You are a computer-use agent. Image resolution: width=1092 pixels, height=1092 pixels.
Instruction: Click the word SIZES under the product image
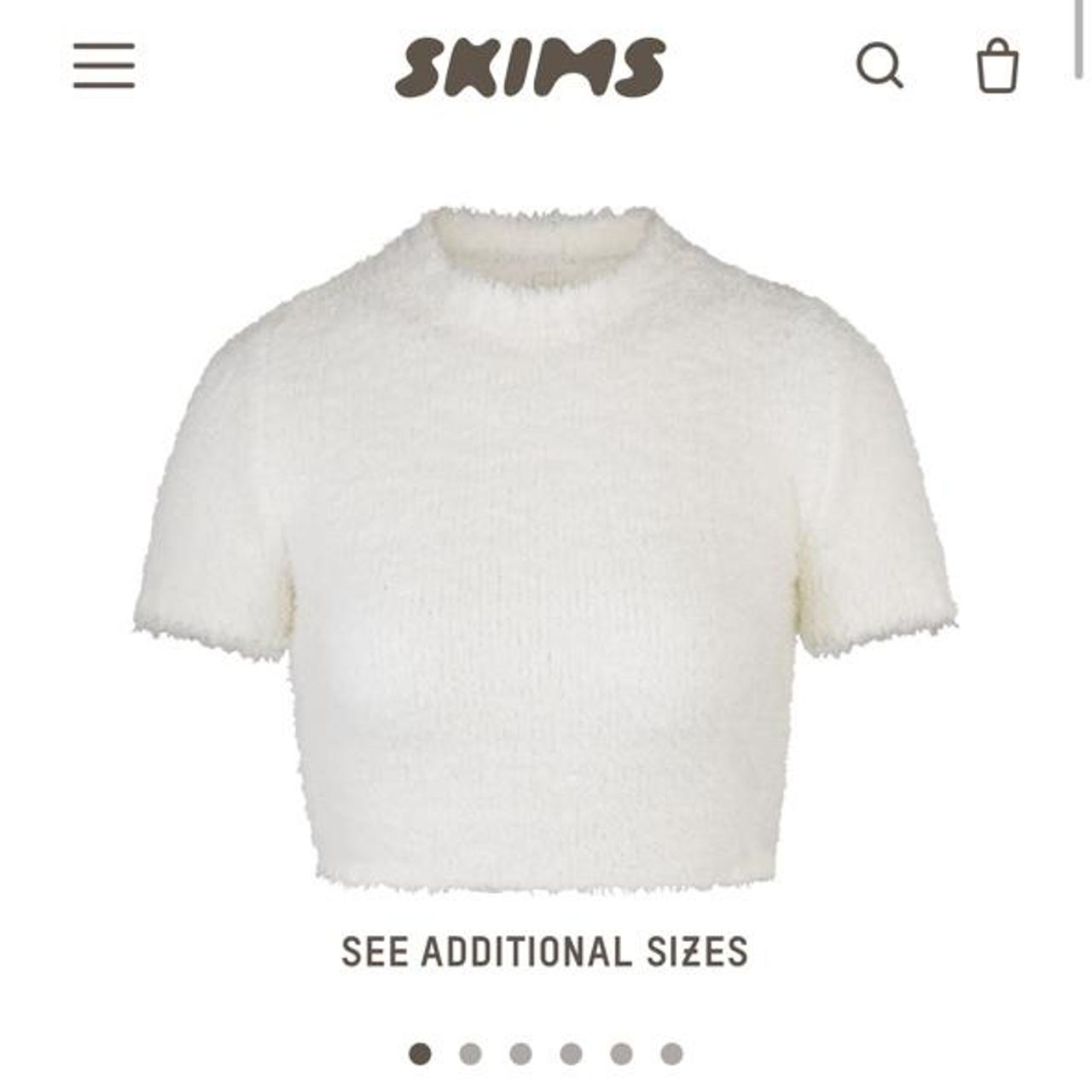coord(697,951)
